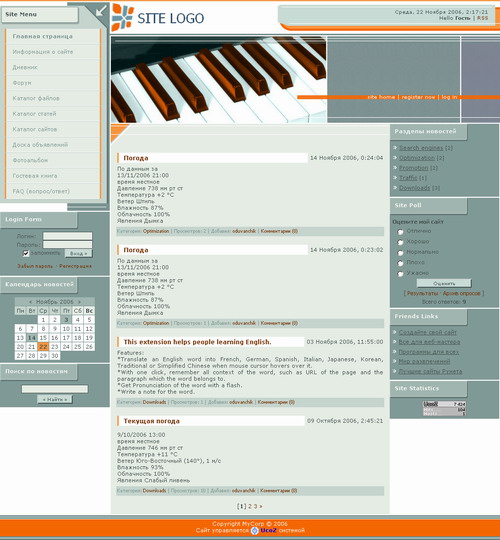500x540 pixels.
Task: Select the Отлично poll radio option
Action: click(400, 232)
